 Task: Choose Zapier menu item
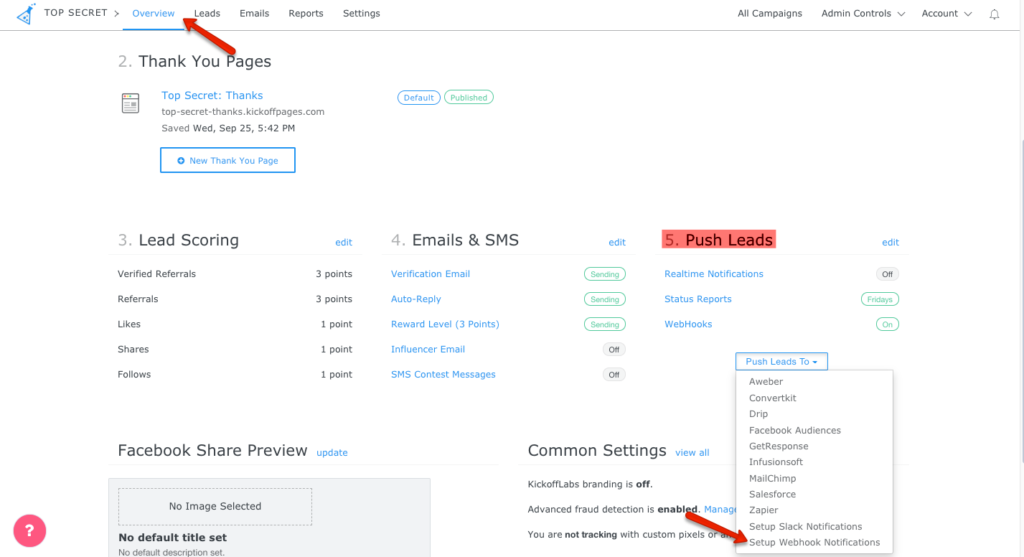(763, 510)
